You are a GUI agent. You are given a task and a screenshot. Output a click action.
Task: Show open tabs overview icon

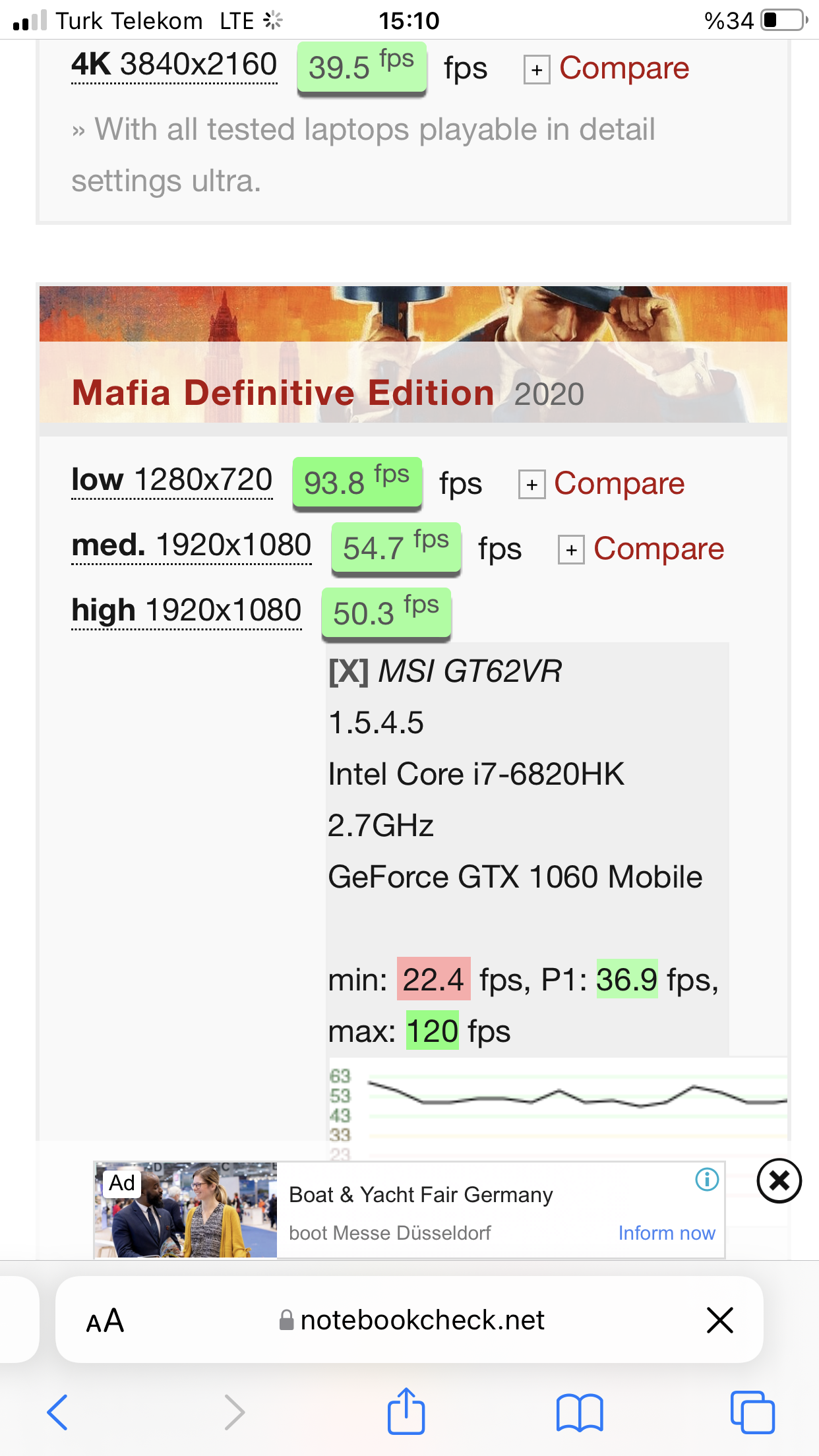click(x=752, y=1412)
